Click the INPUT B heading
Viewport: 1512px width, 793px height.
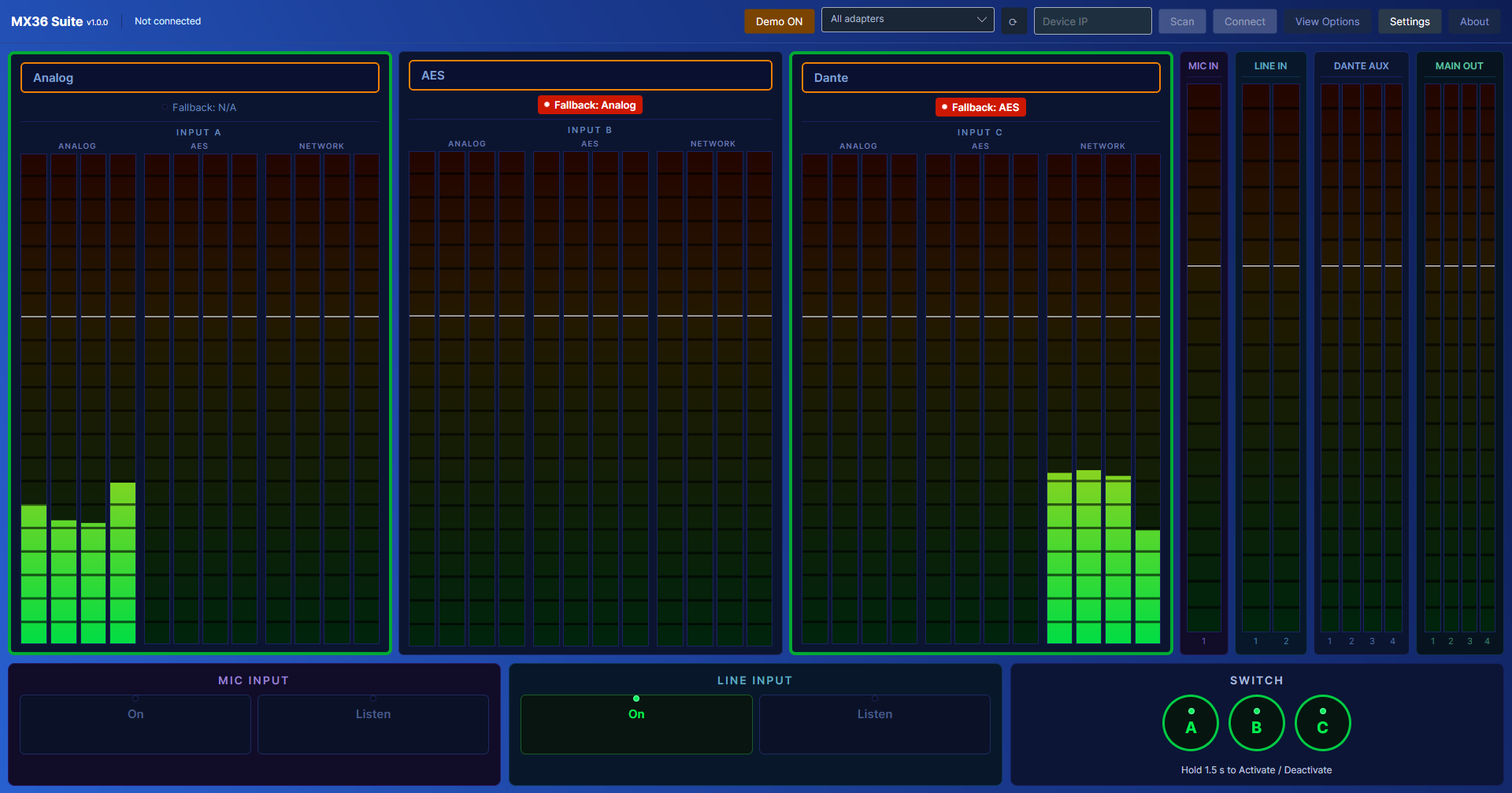[x=590, y=130]
